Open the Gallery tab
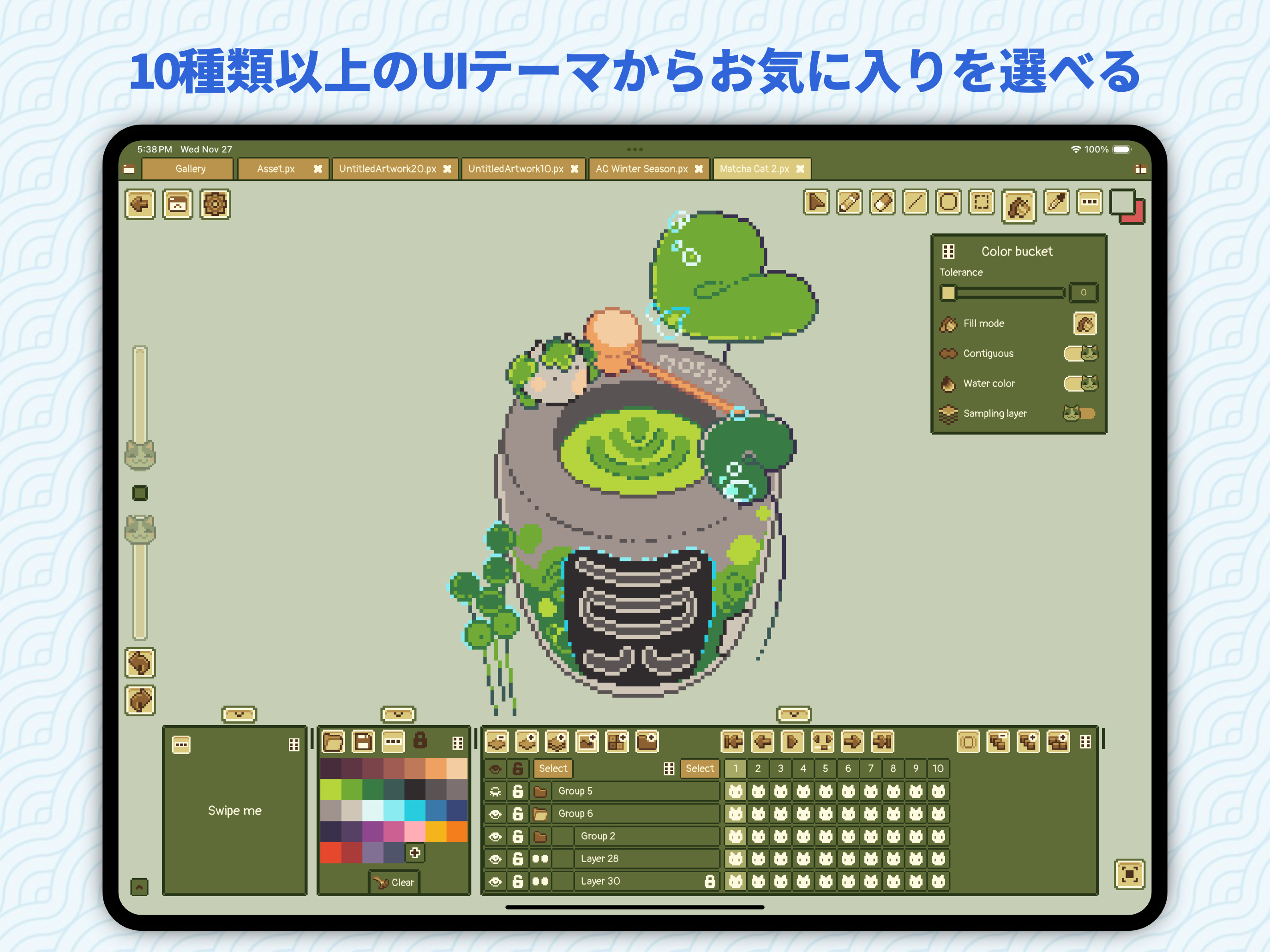 pyautogui.click(x=188, y=169)
